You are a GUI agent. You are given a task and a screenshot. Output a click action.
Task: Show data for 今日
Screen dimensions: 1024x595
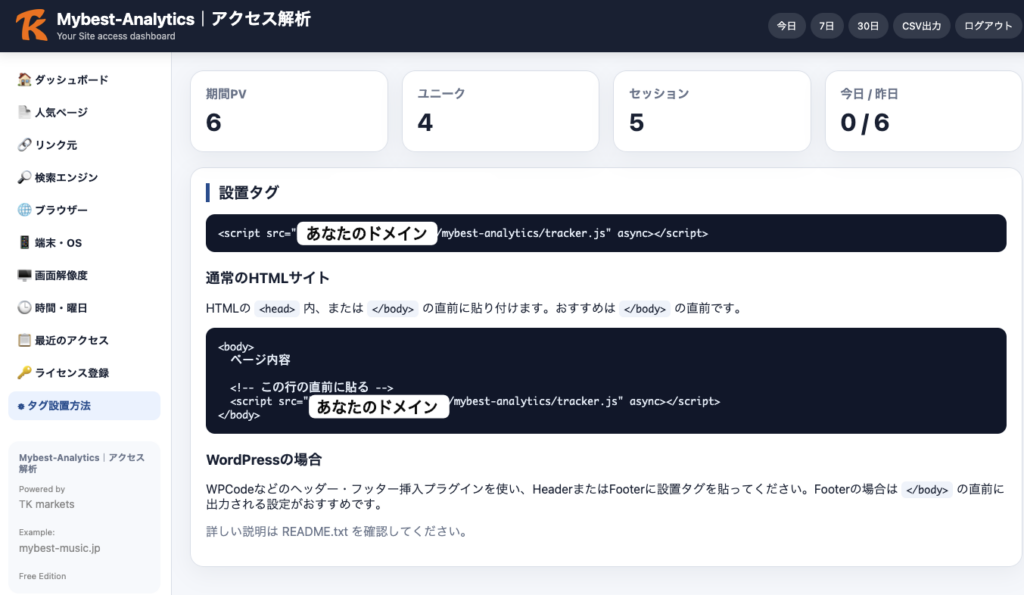[x=786, y=26]
